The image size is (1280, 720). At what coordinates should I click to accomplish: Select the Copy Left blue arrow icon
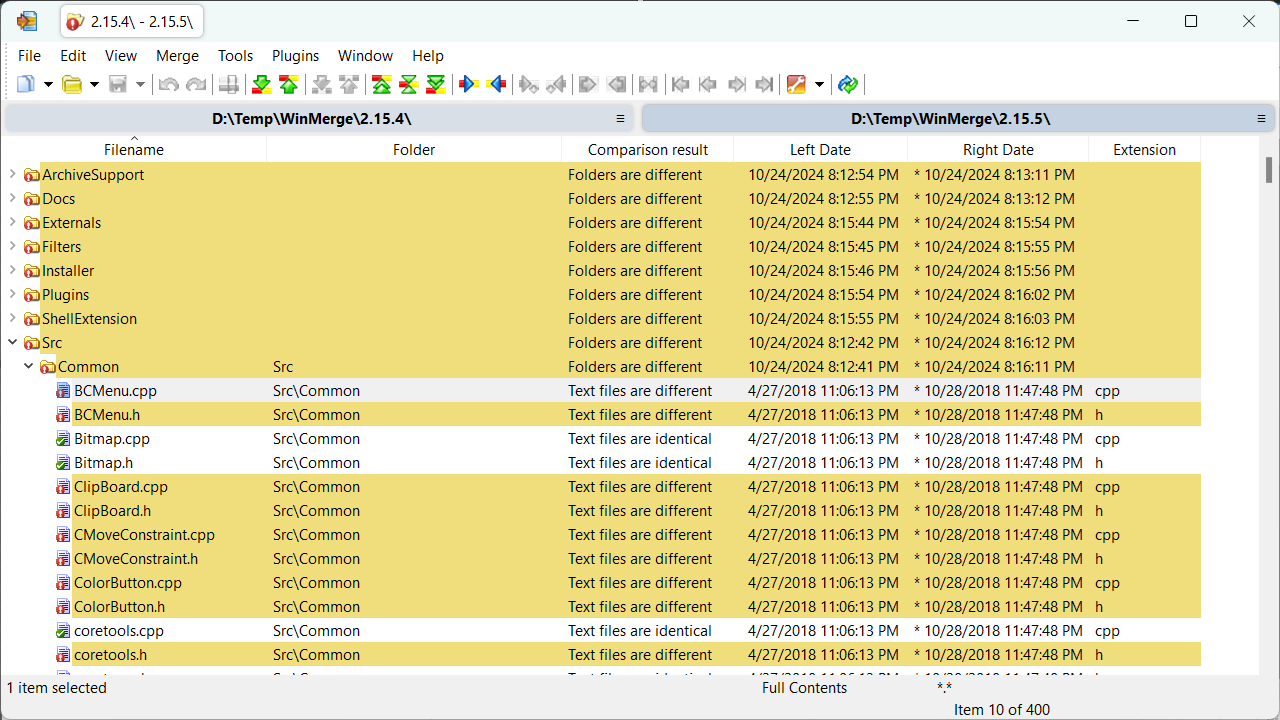coord(497,84)
